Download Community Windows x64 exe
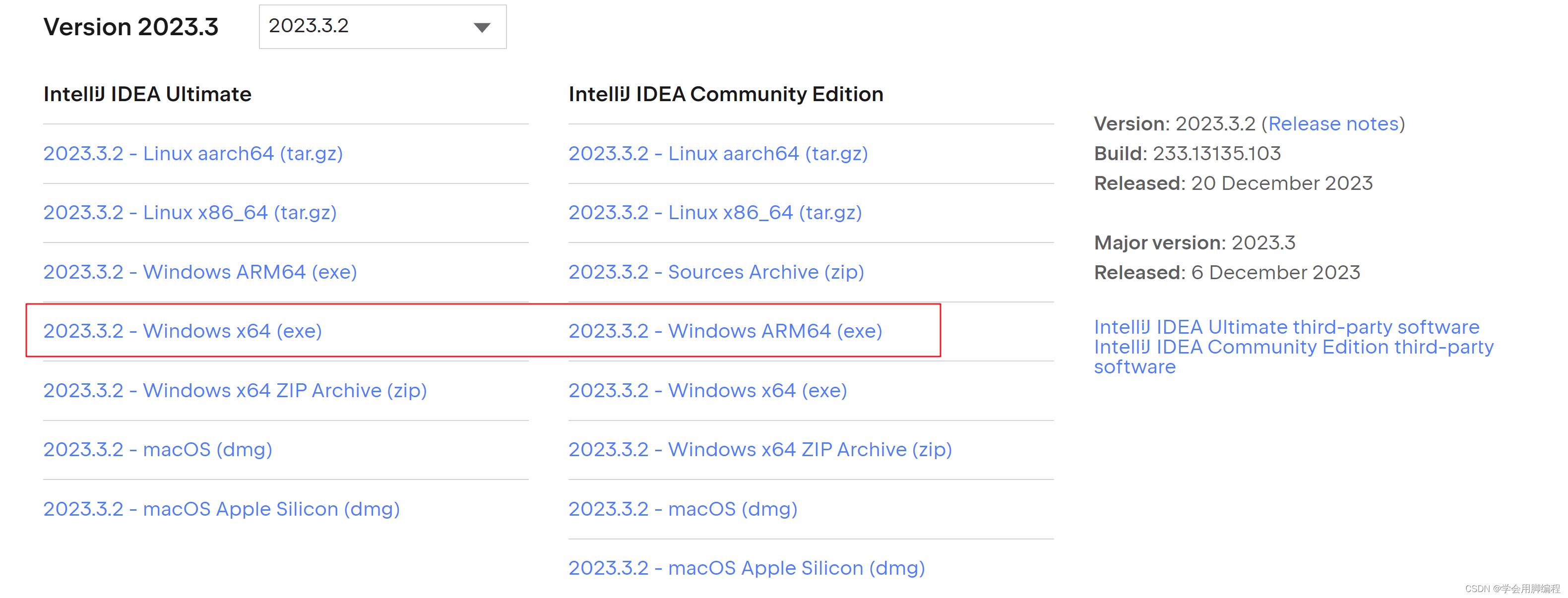 [708, 390]
